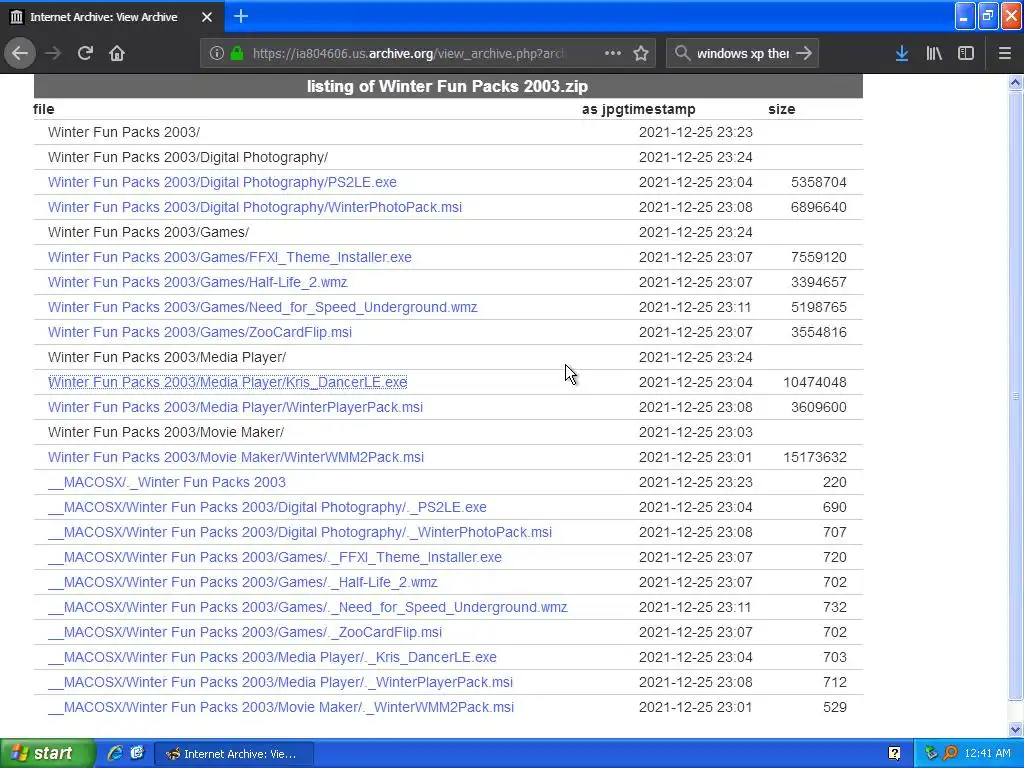This screenshot has width=1024, height=768.
Task: Open the Library bookmarks icon
Action: point(934,53)
